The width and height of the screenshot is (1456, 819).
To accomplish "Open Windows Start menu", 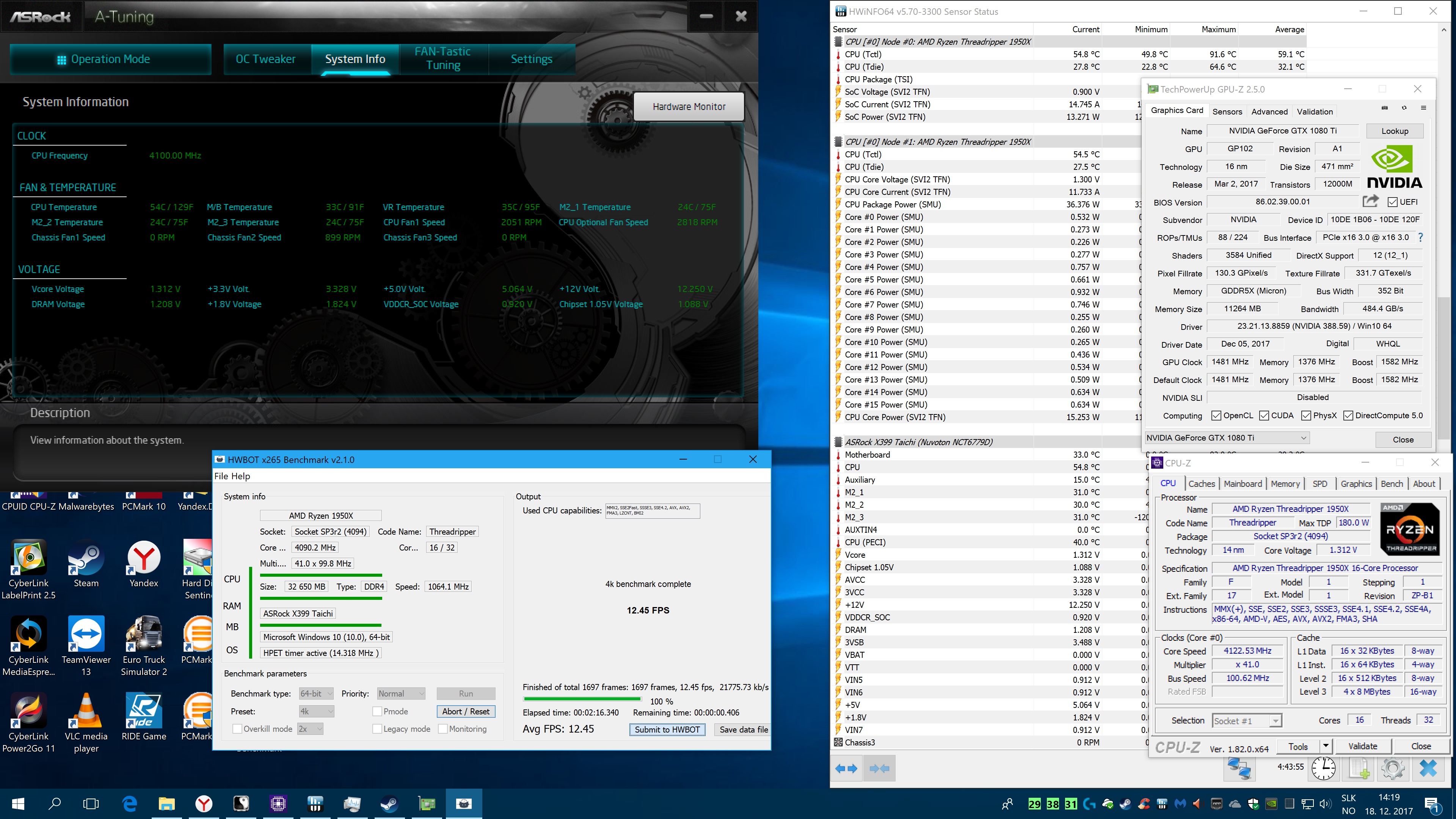I will (x=18, y=803).
